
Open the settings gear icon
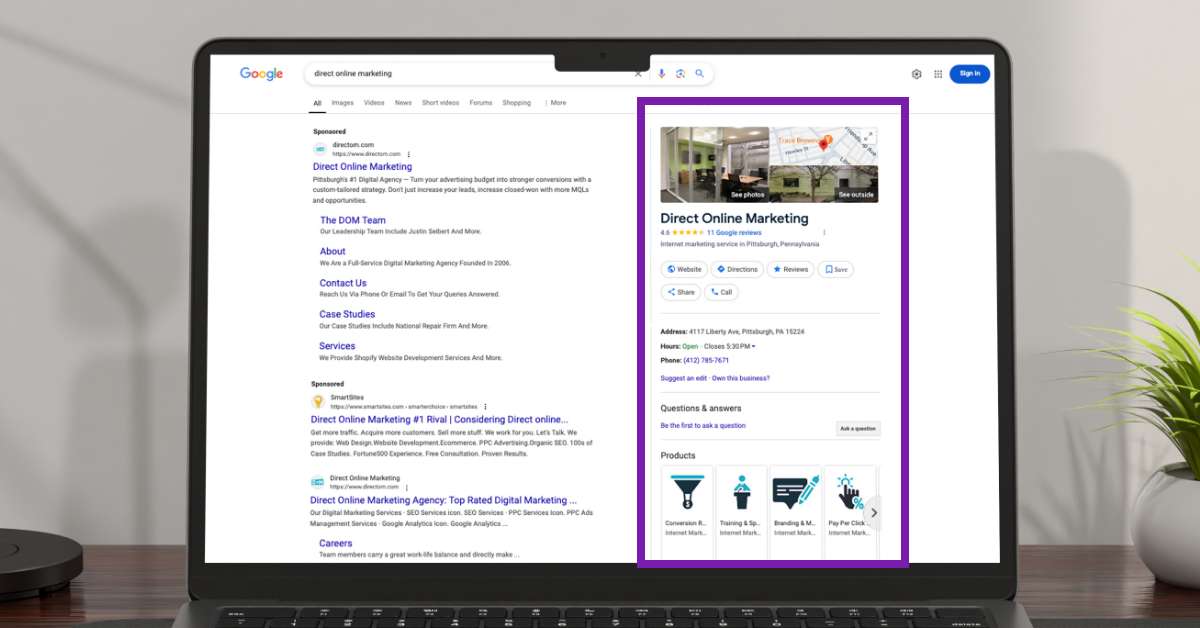tap(916, 74)
